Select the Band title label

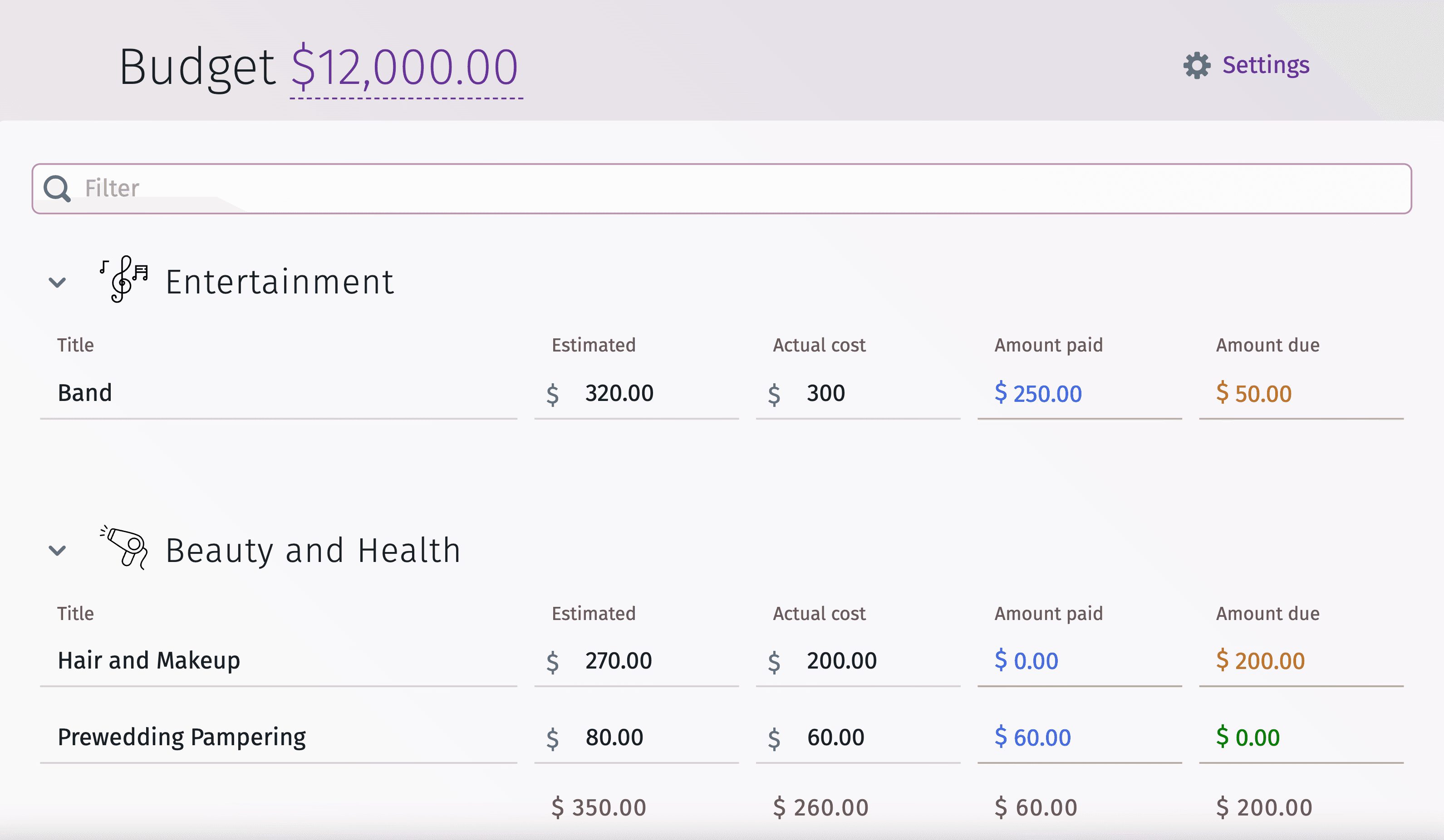pos(84,392)
